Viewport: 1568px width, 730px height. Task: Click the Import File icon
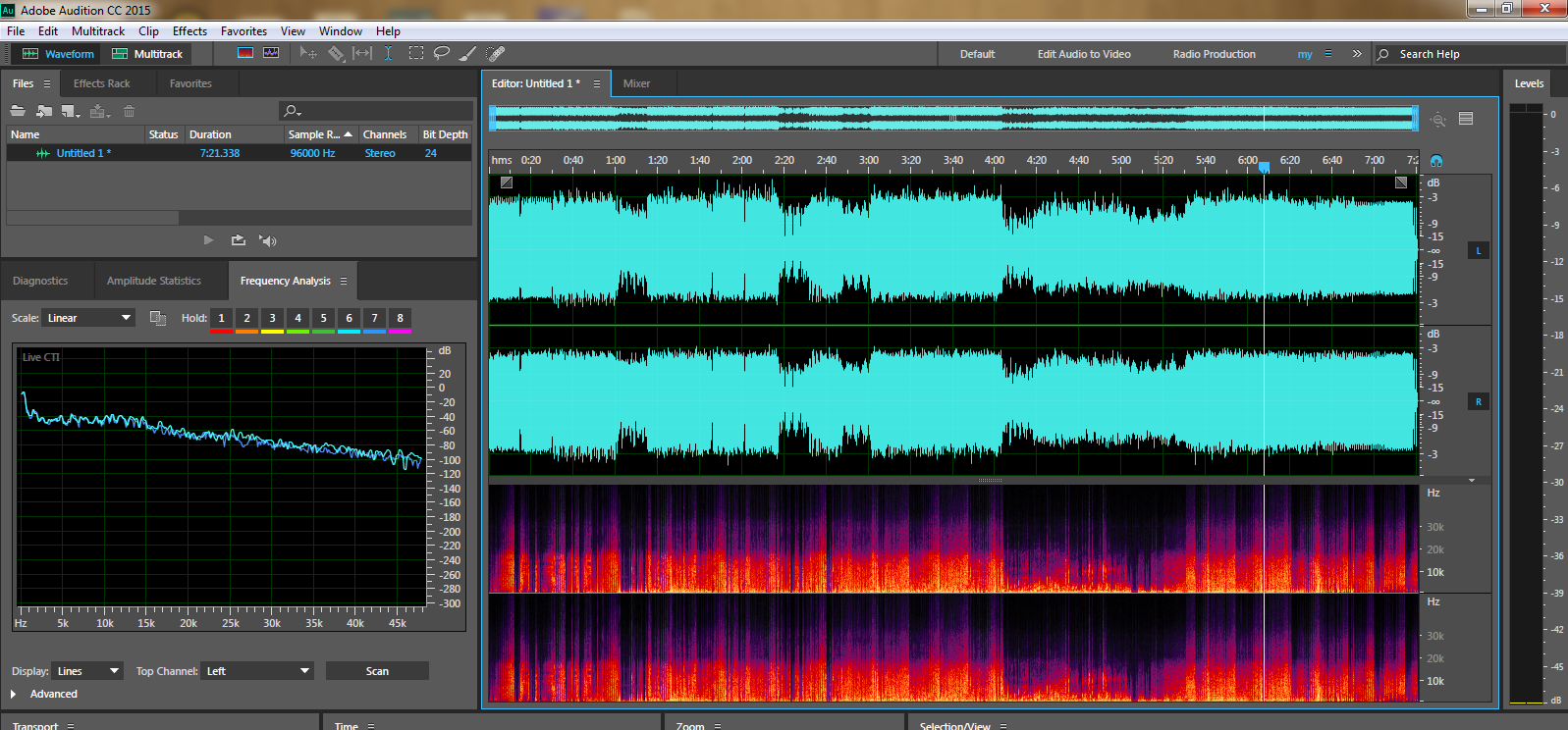tap(44, 111)
